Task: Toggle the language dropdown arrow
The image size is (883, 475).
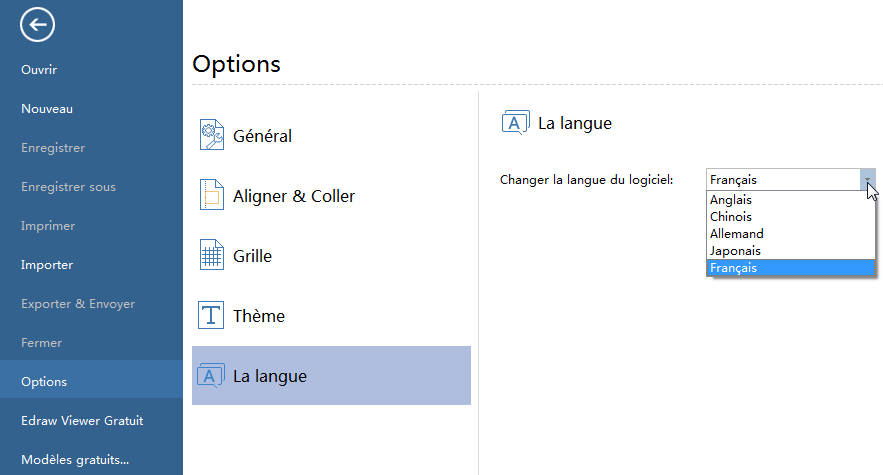Action: pyautogui.click(x=868, y=180)
